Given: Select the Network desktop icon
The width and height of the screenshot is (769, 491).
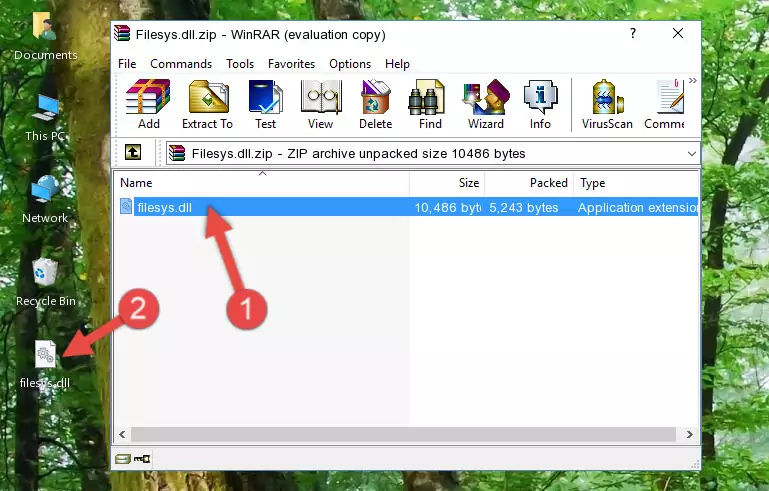Looking at the screenshot, I should [45, 199].
